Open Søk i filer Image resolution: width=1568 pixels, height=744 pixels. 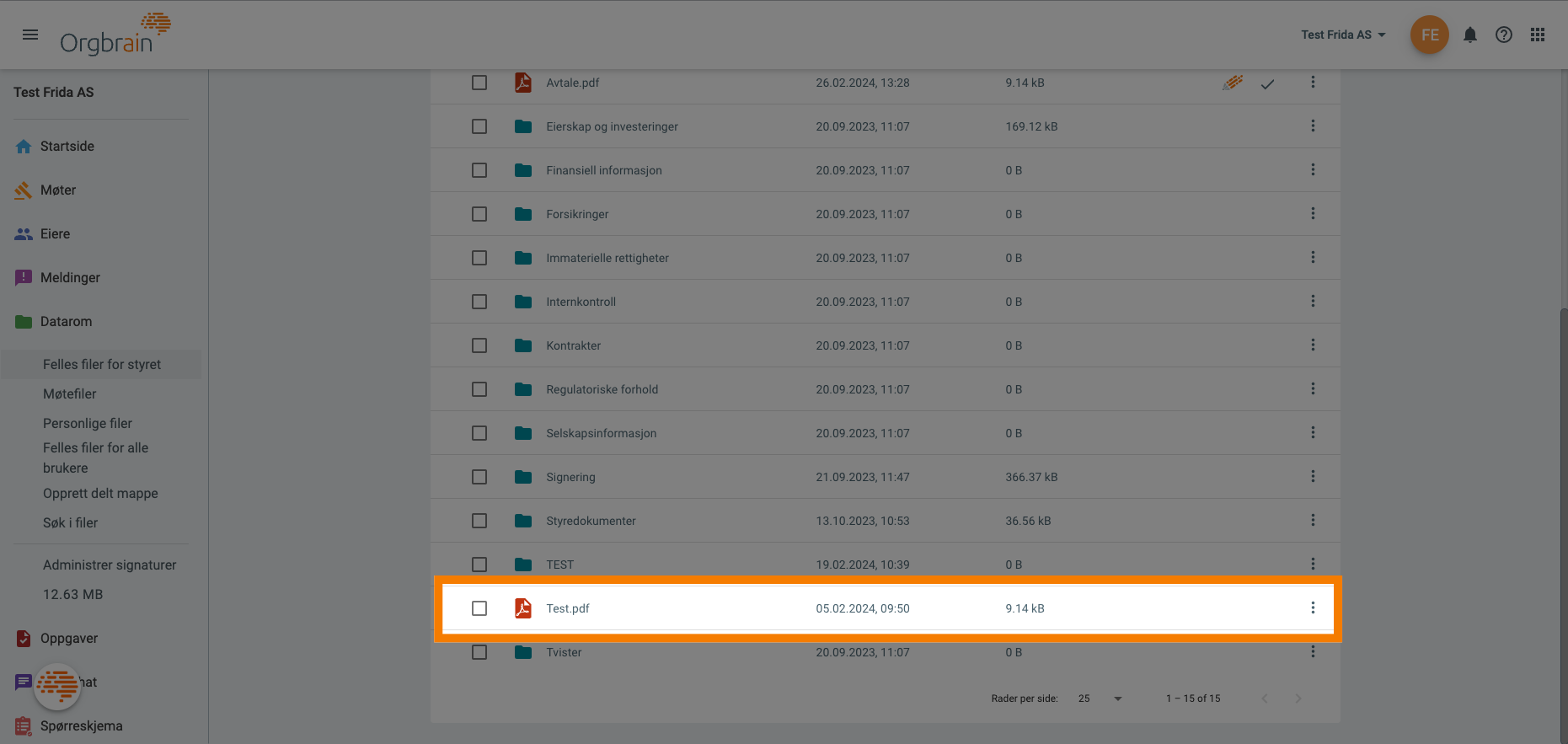pos(71,522)
